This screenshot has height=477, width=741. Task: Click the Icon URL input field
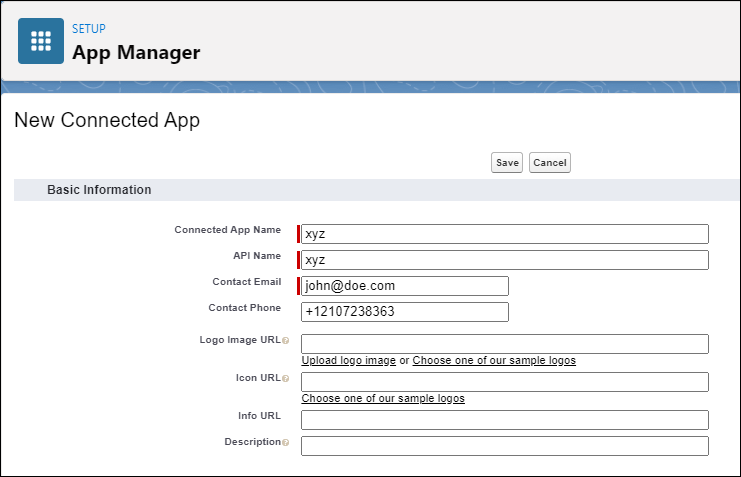[x=505, y=382]
